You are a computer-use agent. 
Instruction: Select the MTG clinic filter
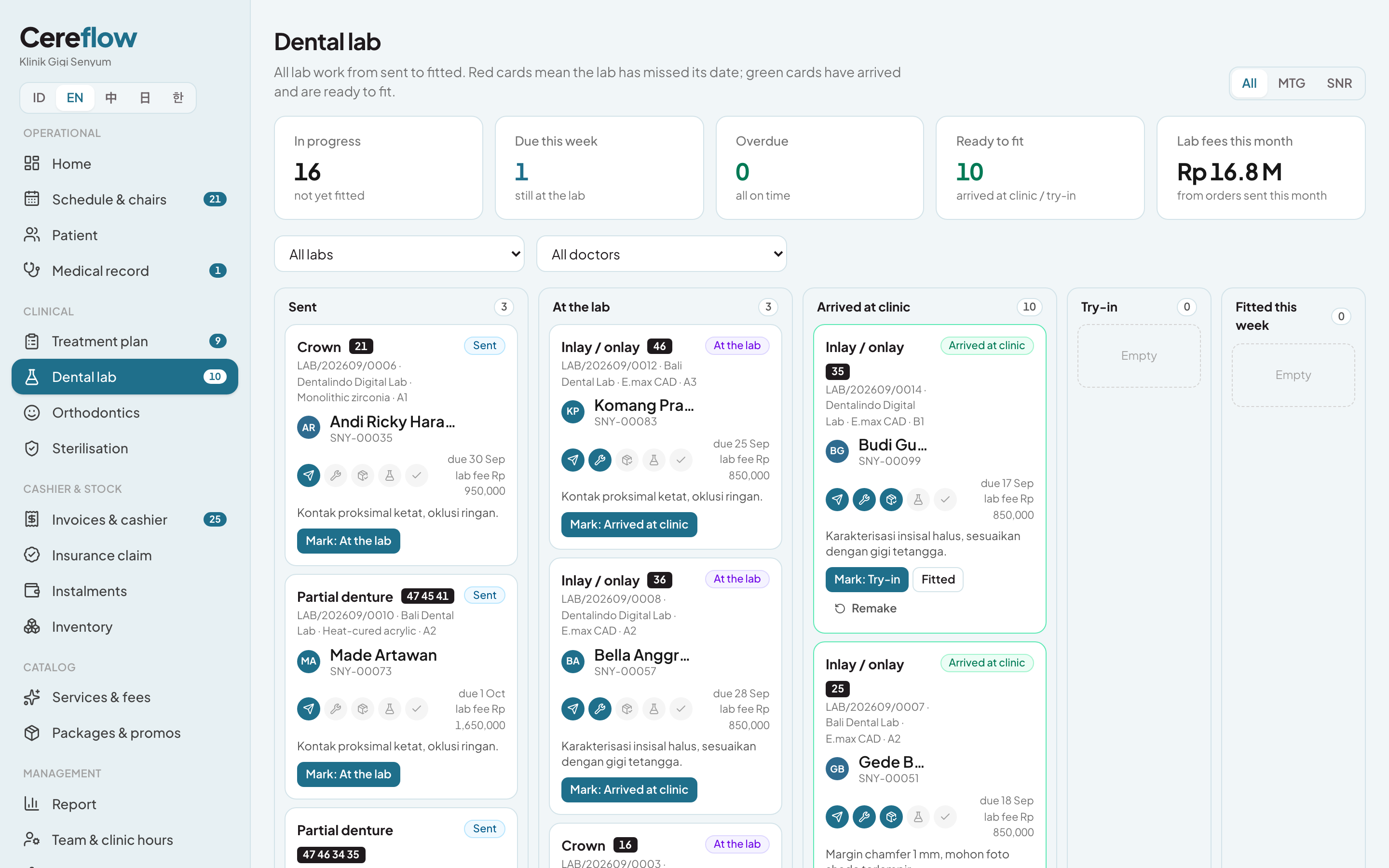tap(1292, 83)
